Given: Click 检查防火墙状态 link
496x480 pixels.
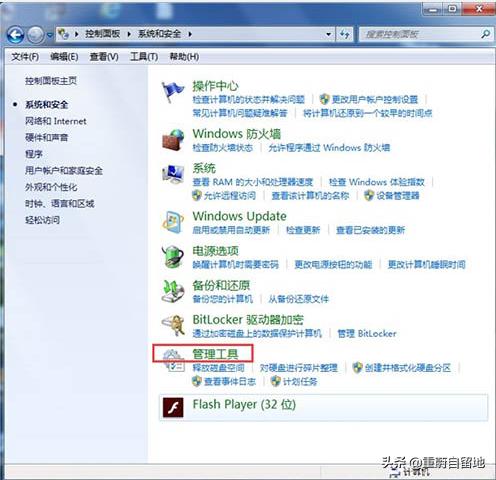Looking at the screenshot, I should [223, 147].
